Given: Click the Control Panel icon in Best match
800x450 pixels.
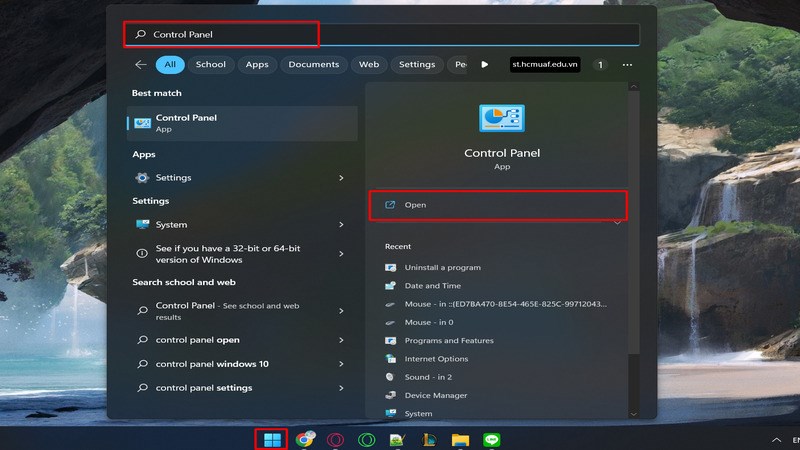Looking at the screenshot, I should tap(142, 123).
